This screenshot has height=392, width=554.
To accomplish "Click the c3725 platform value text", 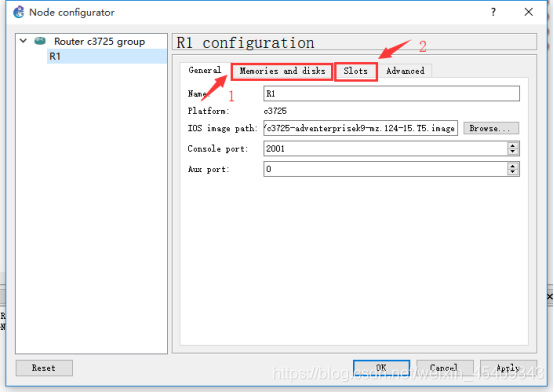I will [x=275, y=111].
